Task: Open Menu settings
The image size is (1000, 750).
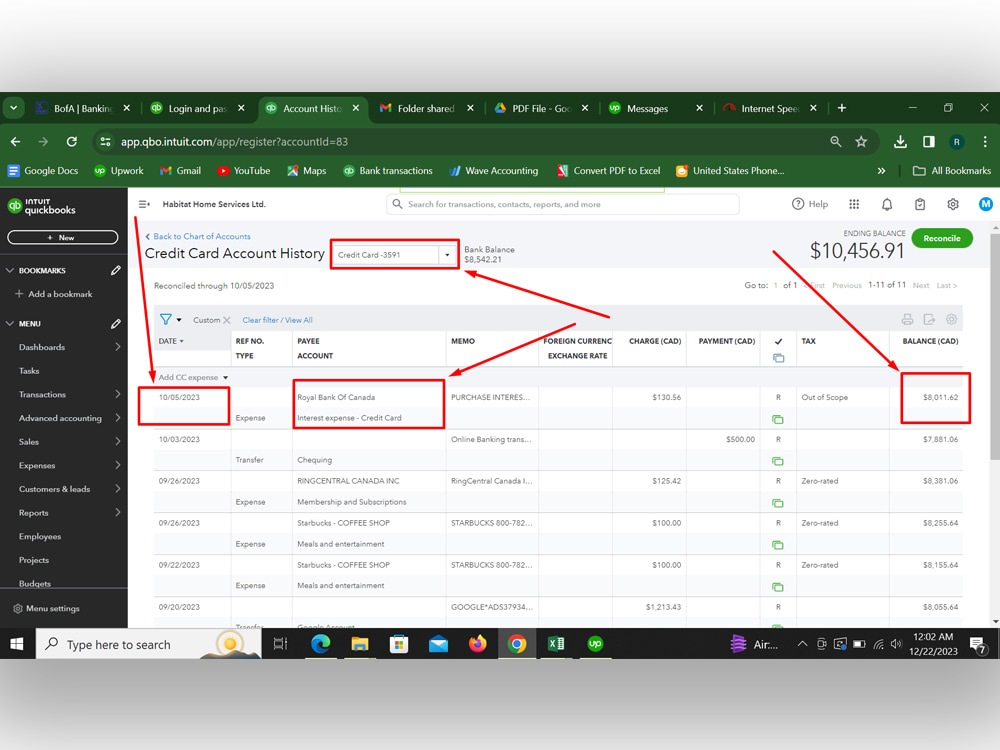Action: coord(47,608)
